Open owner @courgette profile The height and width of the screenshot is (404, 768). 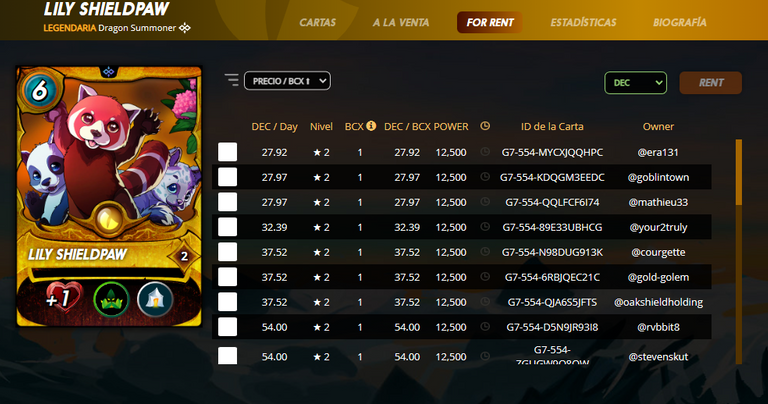[x=658, y=252]
